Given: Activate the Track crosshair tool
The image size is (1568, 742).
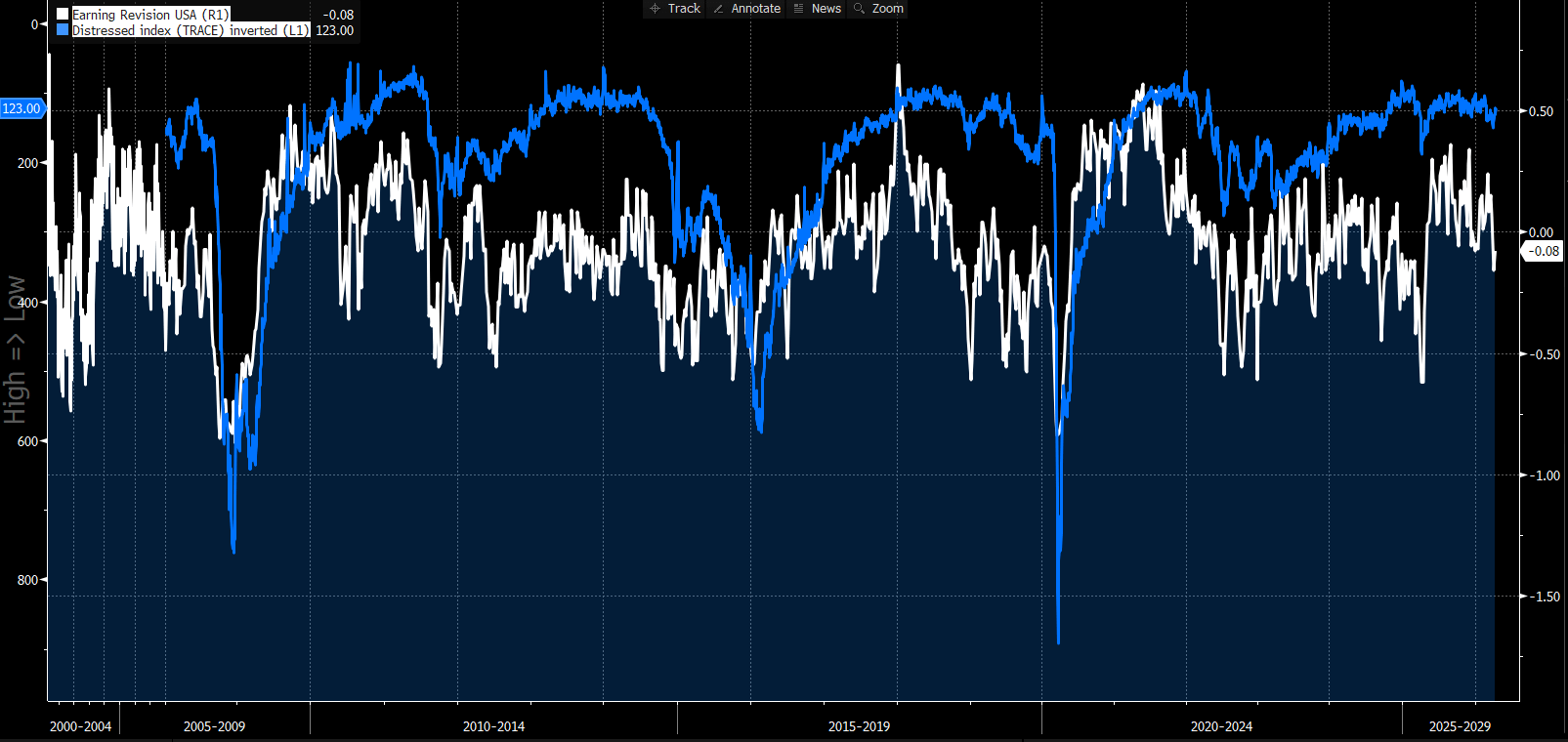Looking at the screenshot, I should point(675,9).
